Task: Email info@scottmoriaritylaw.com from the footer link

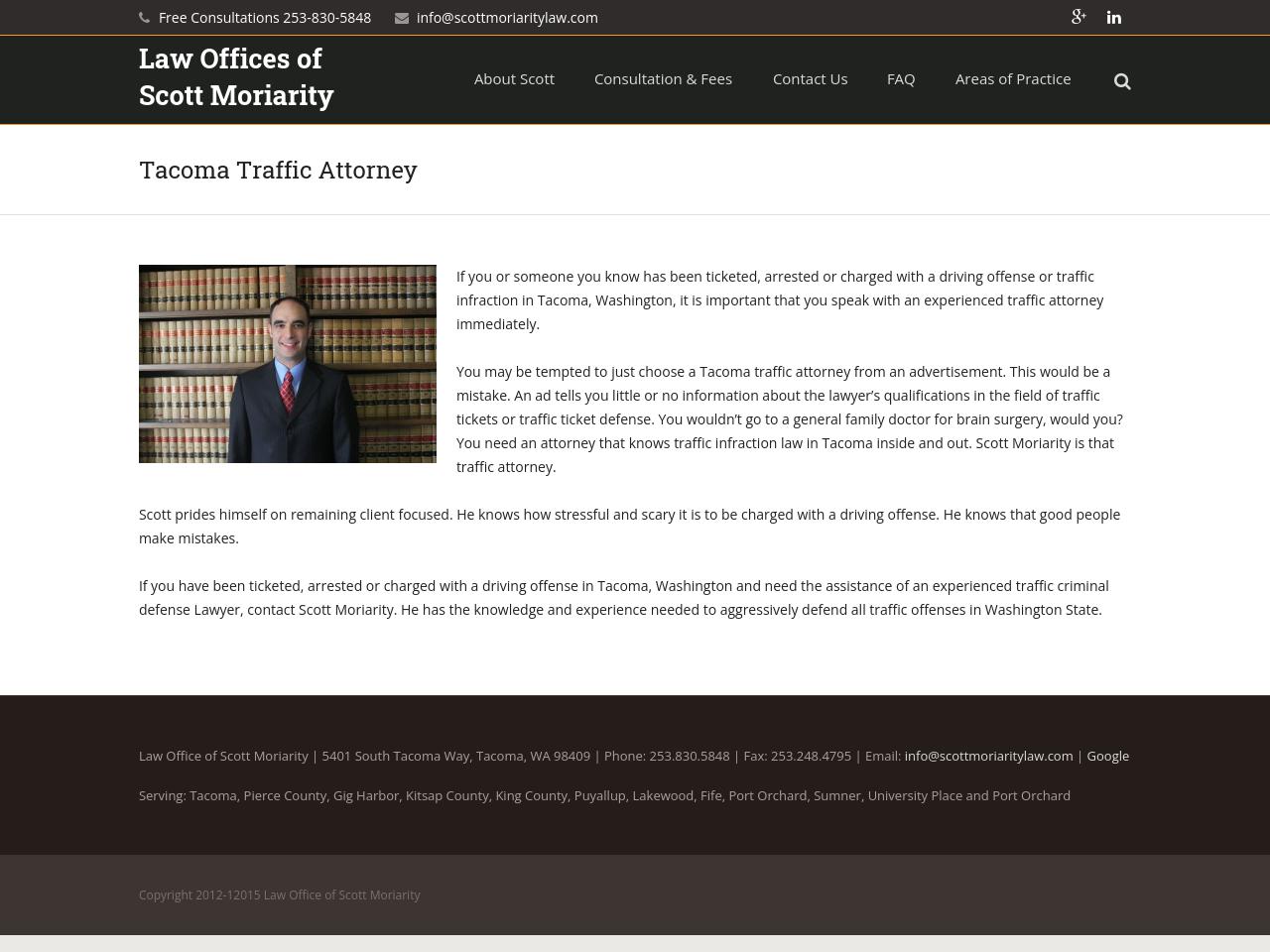Action: pos(988,756)
